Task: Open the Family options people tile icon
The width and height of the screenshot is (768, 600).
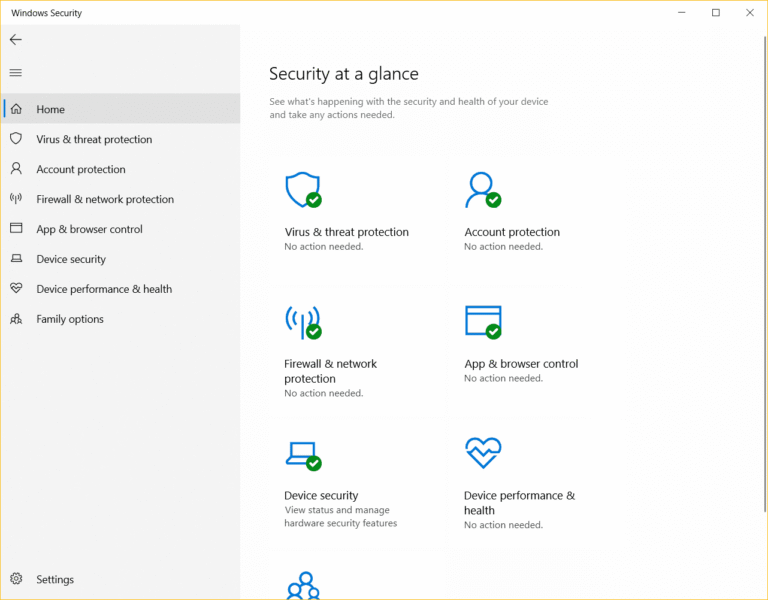Action: click(x=304, y=586)
